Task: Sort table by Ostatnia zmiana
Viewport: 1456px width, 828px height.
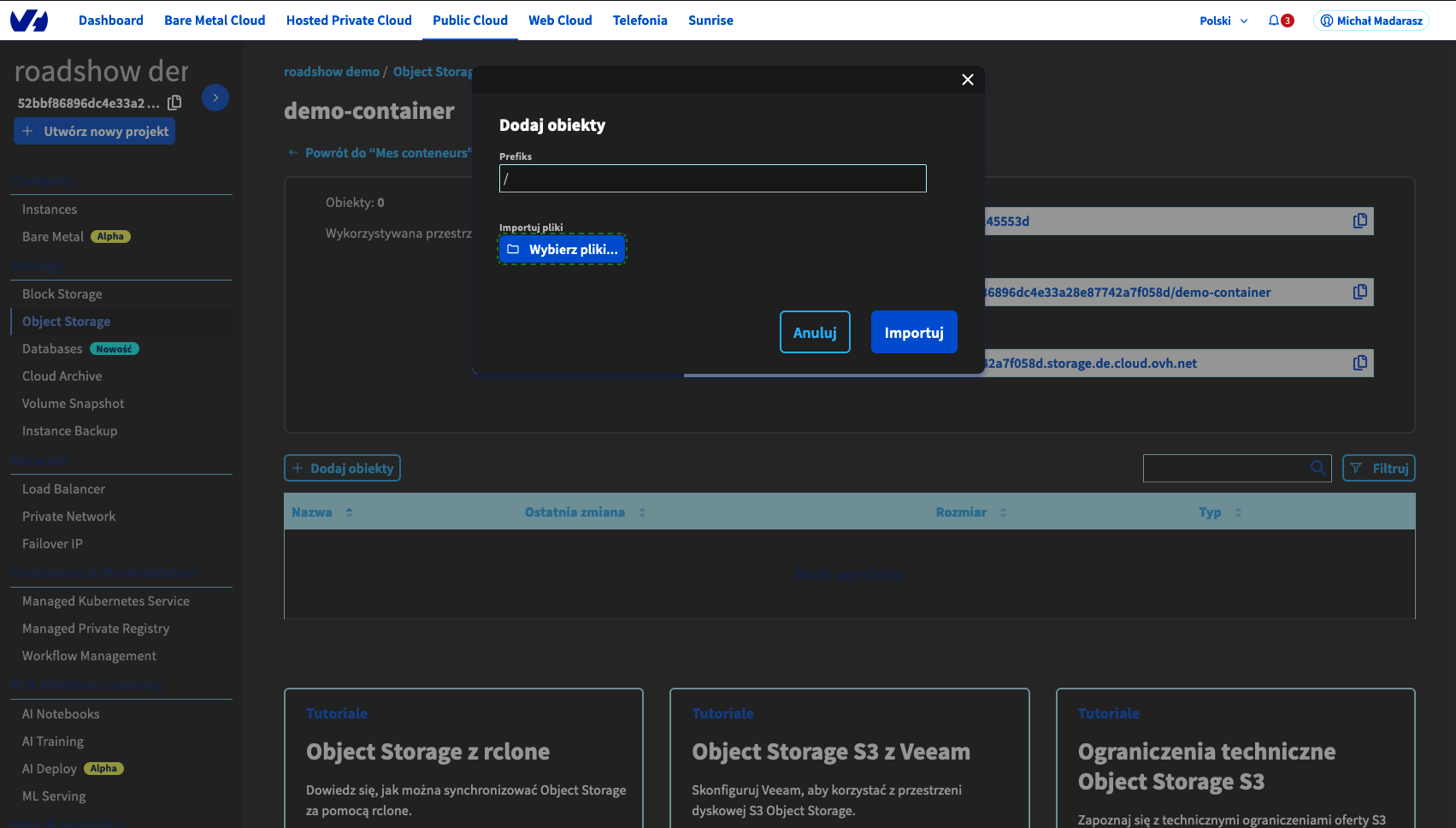Action: [x=585, y=512]
